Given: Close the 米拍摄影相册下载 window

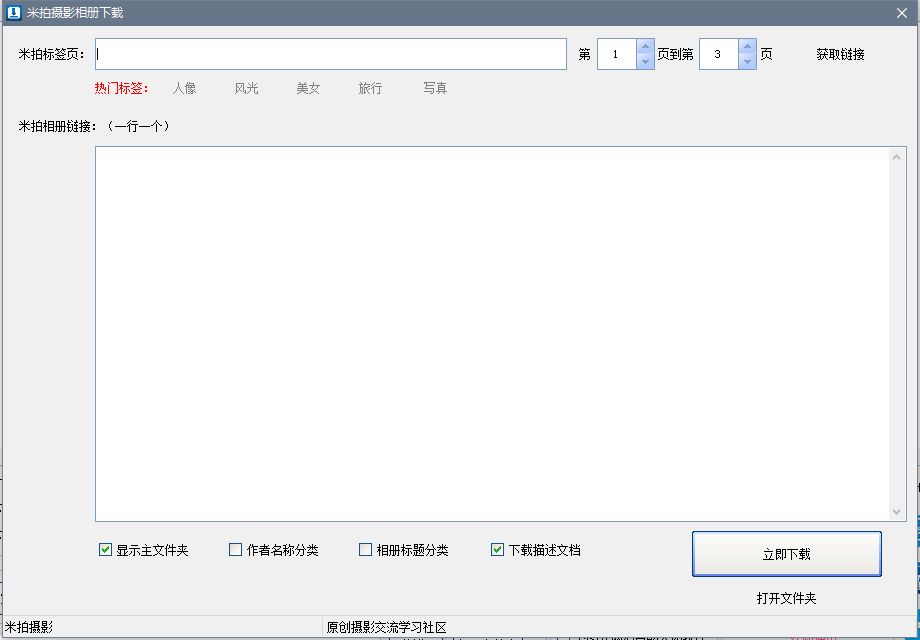Looking at the screenshot, I should click(x=902, y=13).
